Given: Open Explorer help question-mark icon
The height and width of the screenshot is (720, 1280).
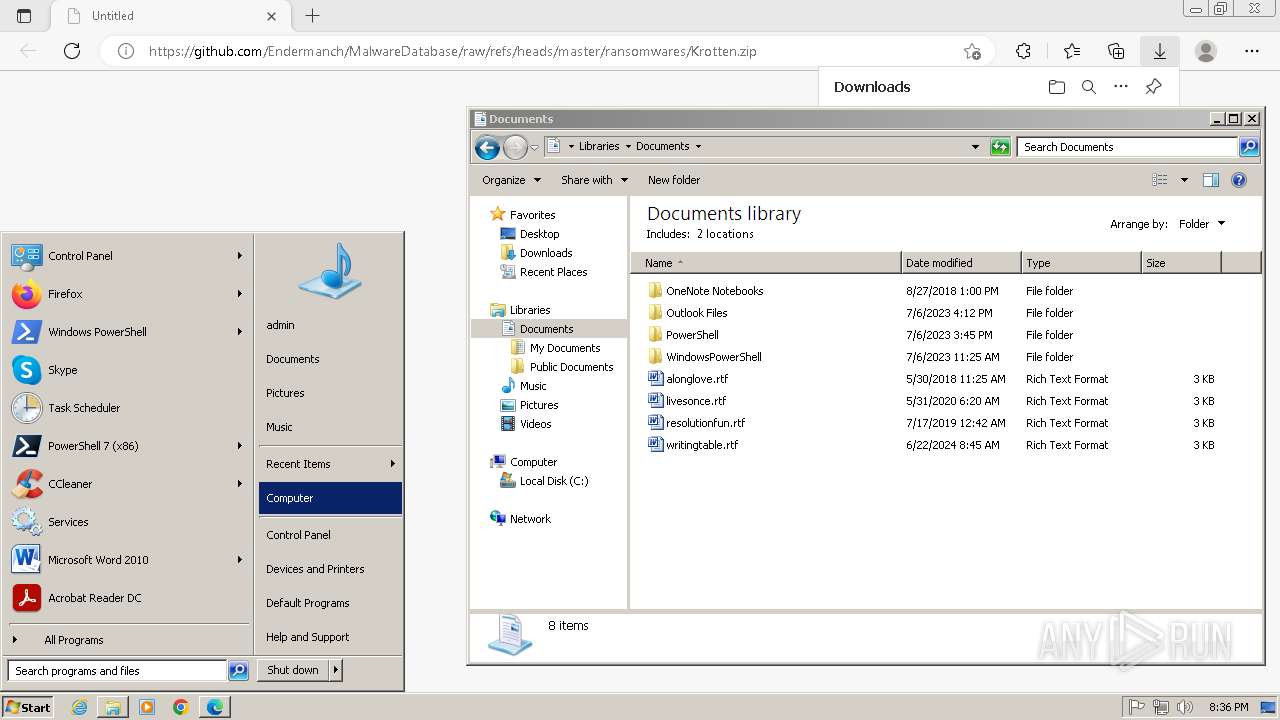Looking at the screenshot, I should [x=1239, y=180].
